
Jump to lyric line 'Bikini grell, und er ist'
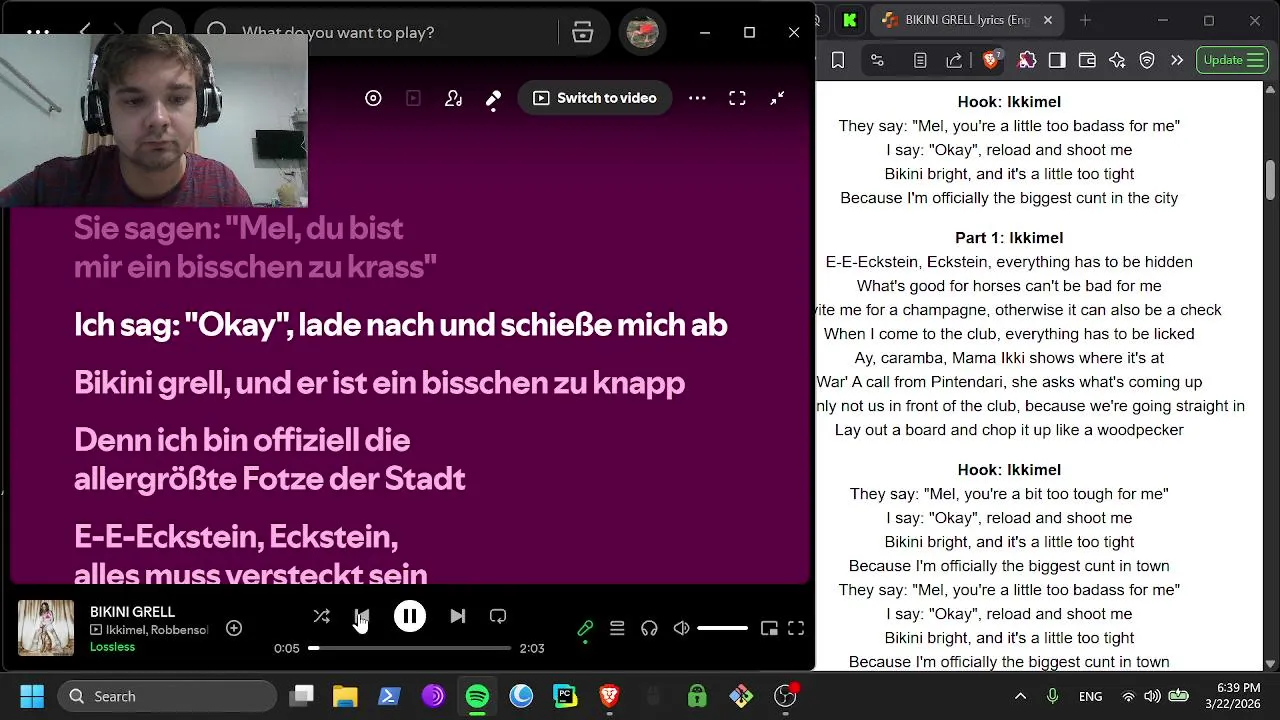coord(379,383)
